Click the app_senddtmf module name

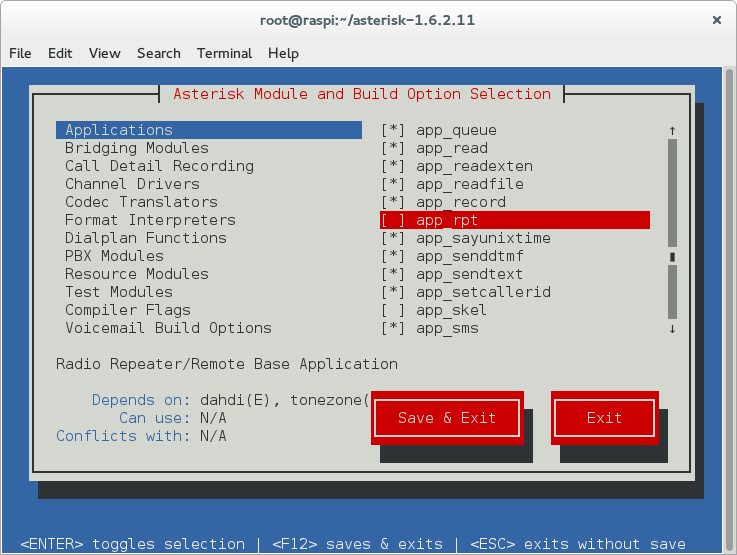pyautogui.click(x=470, y=256)
